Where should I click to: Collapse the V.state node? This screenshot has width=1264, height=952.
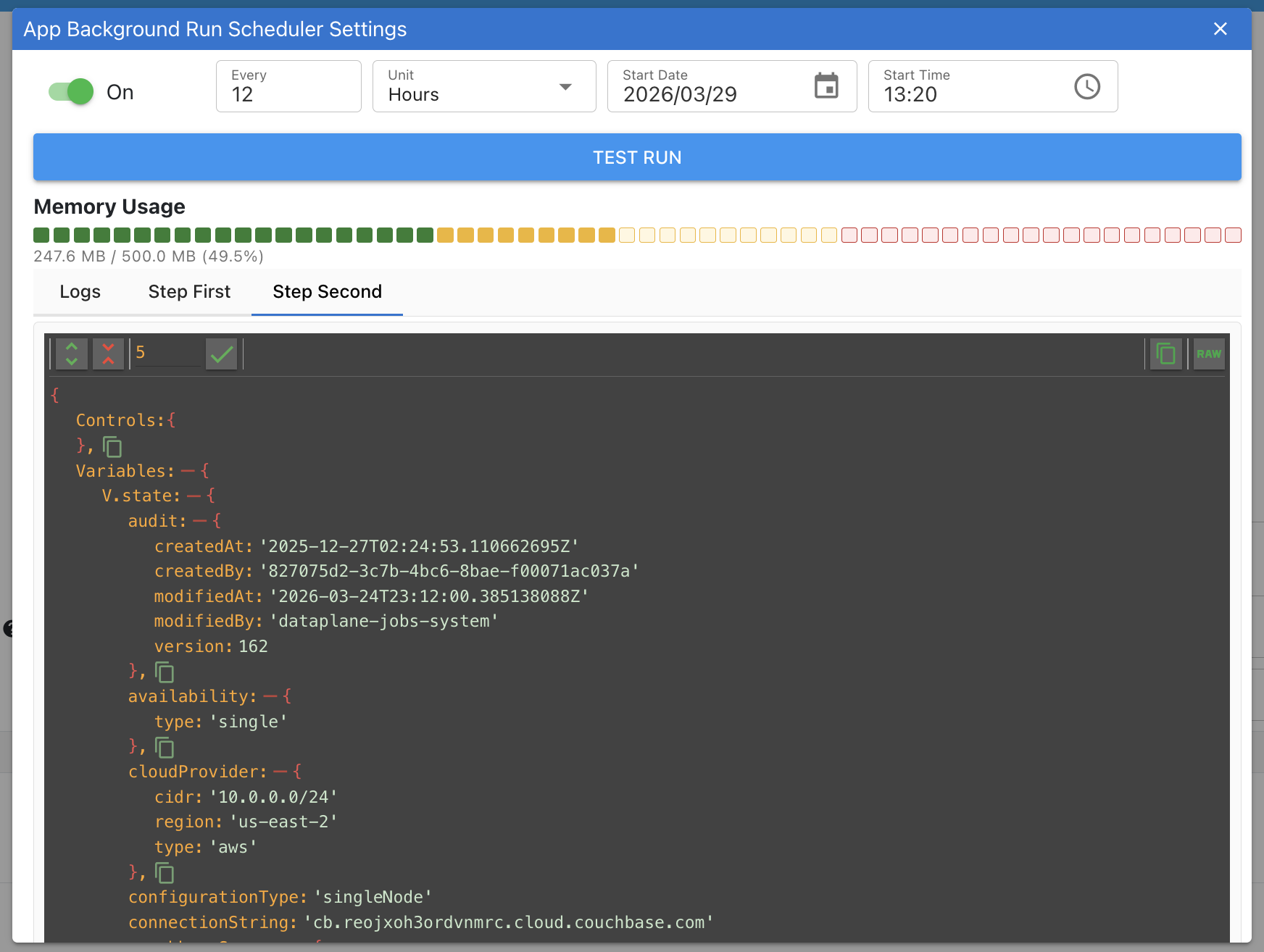coord(194,496)
